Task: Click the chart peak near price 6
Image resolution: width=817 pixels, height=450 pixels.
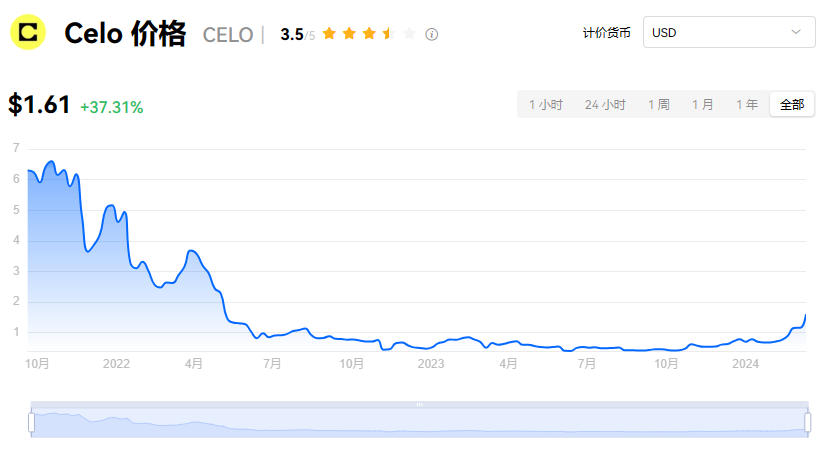Action: coord(51,162)
